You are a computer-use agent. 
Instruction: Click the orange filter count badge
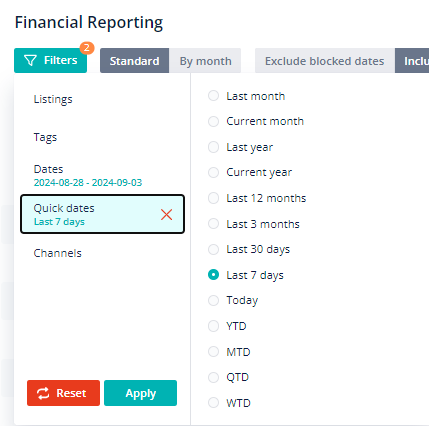coord(87,48)
